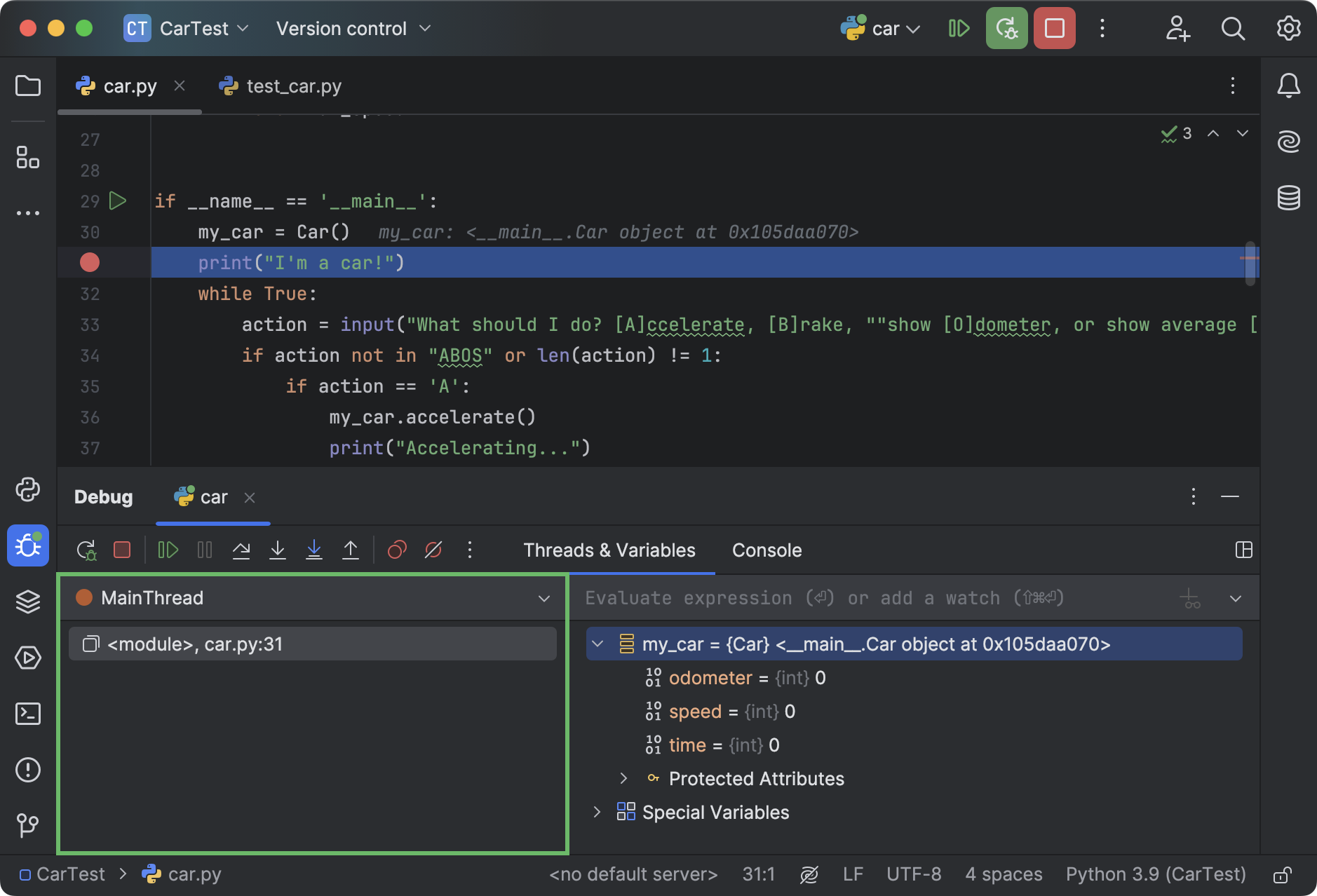Click the Step Out icon
1317x896 pixels.
click(351, 550)
